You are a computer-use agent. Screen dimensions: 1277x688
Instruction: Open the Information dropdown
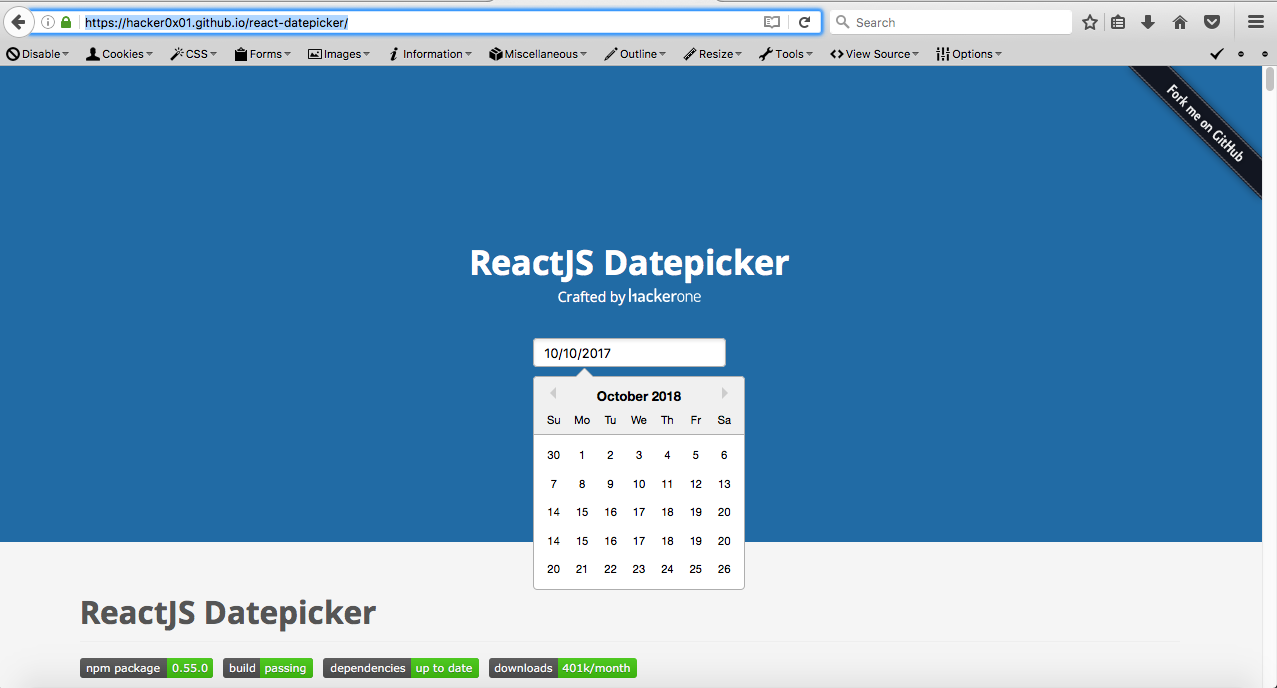tap(430, 54)
